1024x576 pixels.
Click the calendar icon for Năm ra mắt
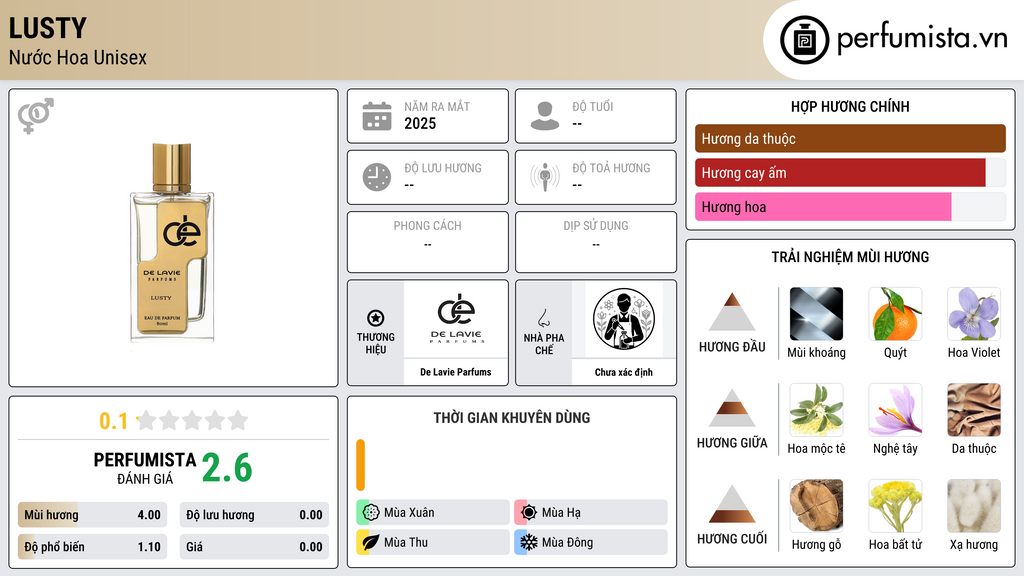377,116
